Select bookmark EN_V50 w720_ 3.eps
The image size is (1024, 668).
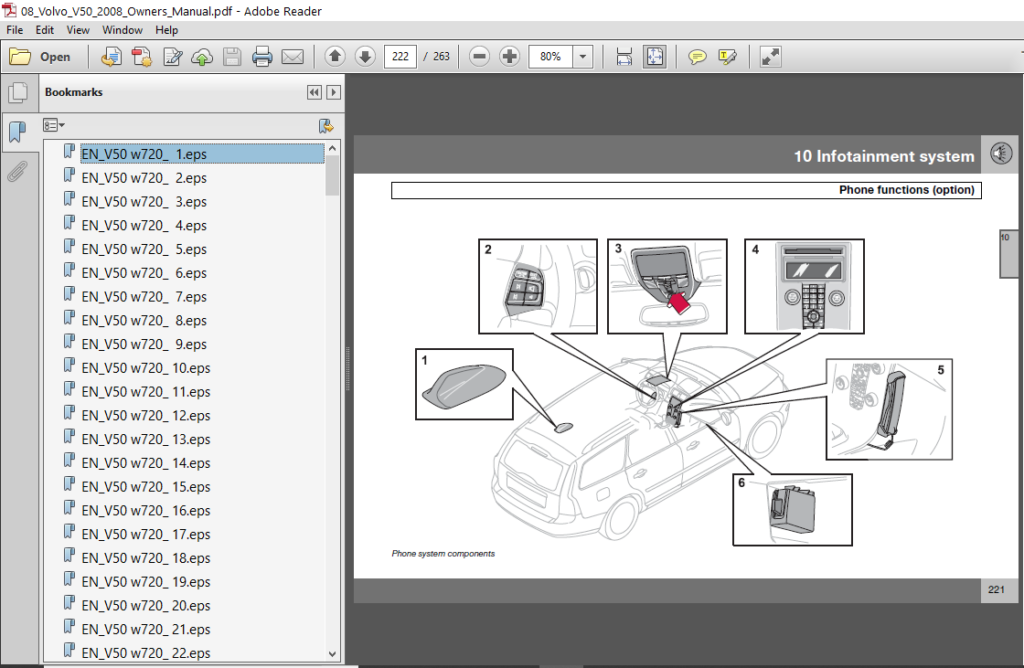tap(144, 202)
